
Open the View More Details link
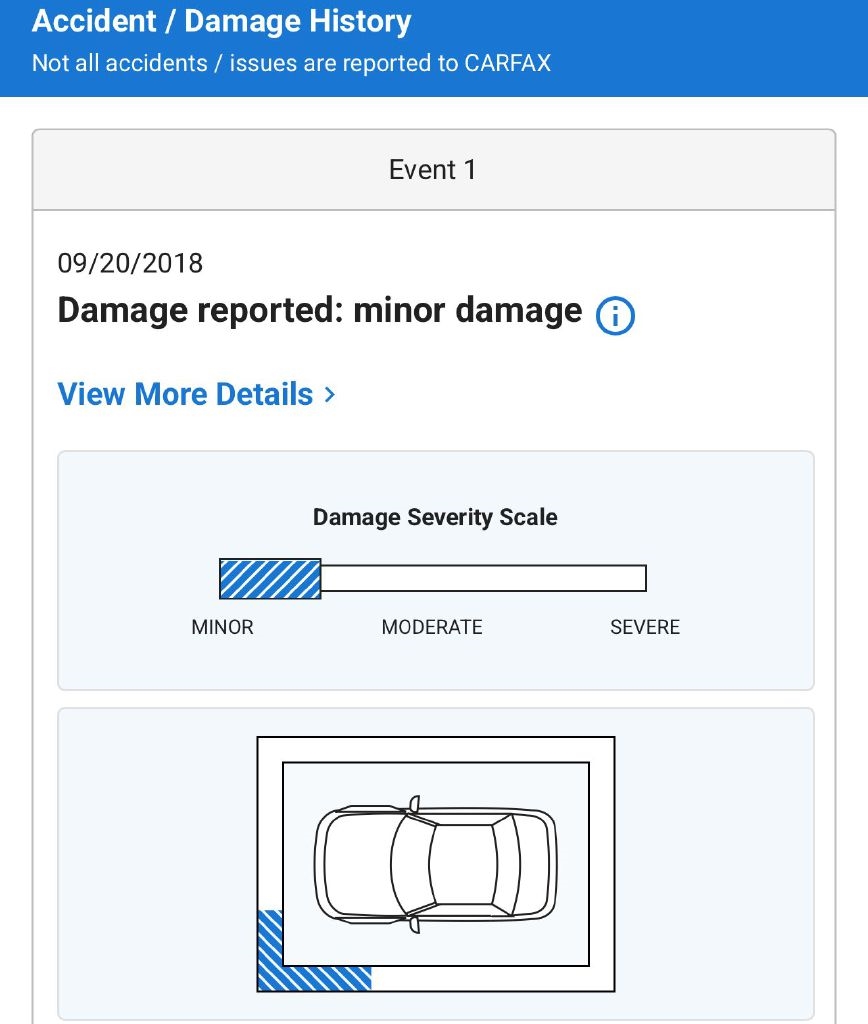[186, 394]
